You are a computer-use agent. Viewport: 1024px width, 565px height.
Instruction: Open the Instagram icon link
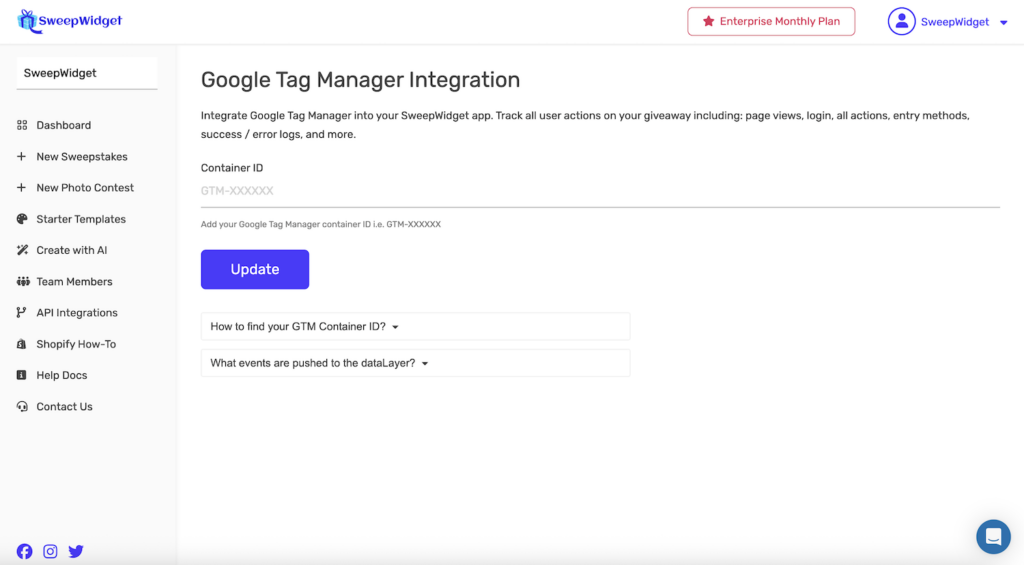pos(50,551)
